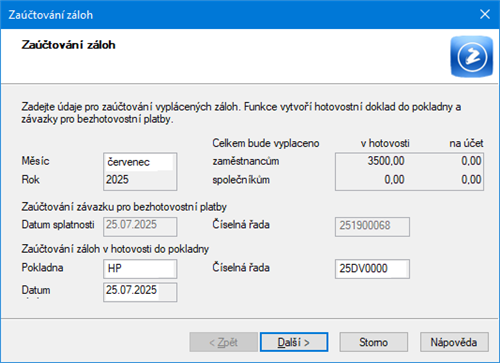This screenshot has width=500, height=363.
Task: Click the Další > button
Action: click(x=294, y=342)
